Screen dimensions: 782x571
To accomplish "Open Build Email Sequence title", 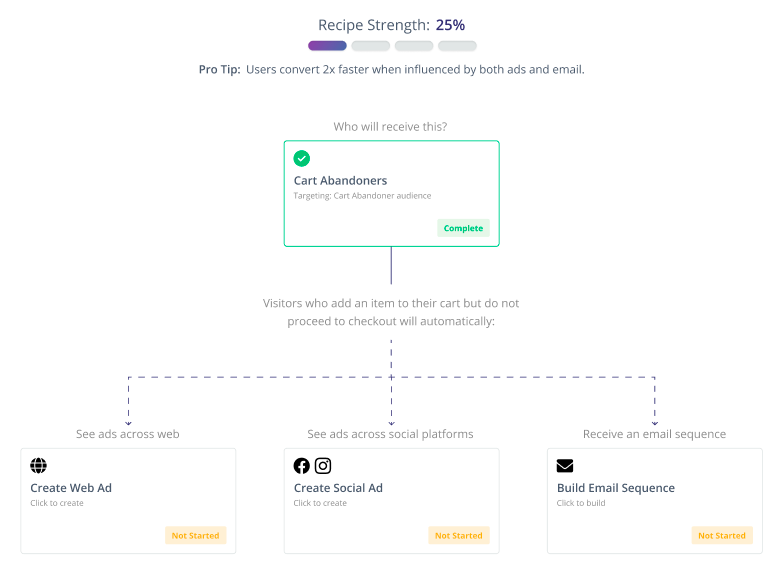I will tap(616, 488).
